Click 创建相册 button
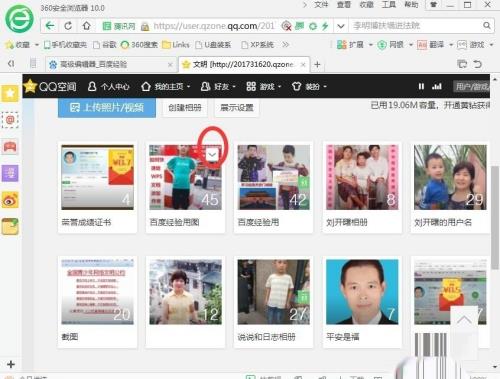Screen dimensions: 500x379 [x=185, y=107]
